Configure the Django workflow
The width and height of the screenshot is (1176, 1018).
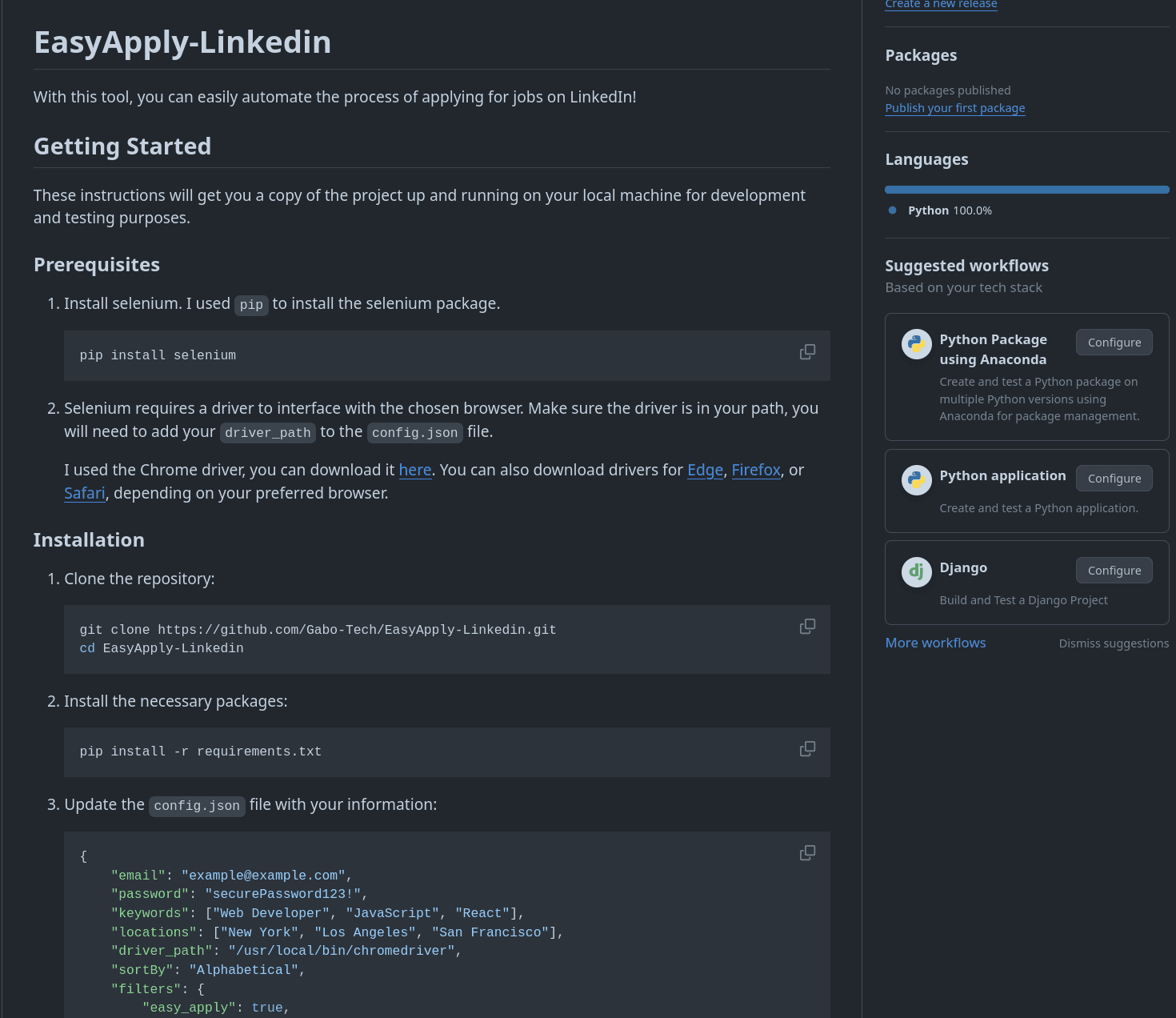(1114, 571)
